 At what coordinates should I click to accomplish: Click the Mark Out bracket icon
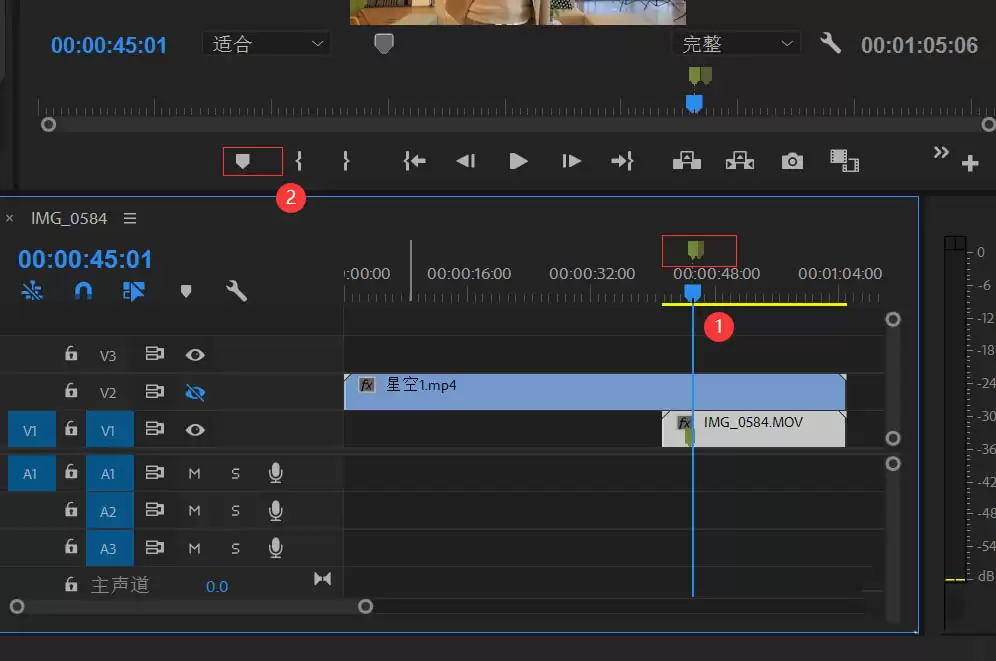point(346,161)
